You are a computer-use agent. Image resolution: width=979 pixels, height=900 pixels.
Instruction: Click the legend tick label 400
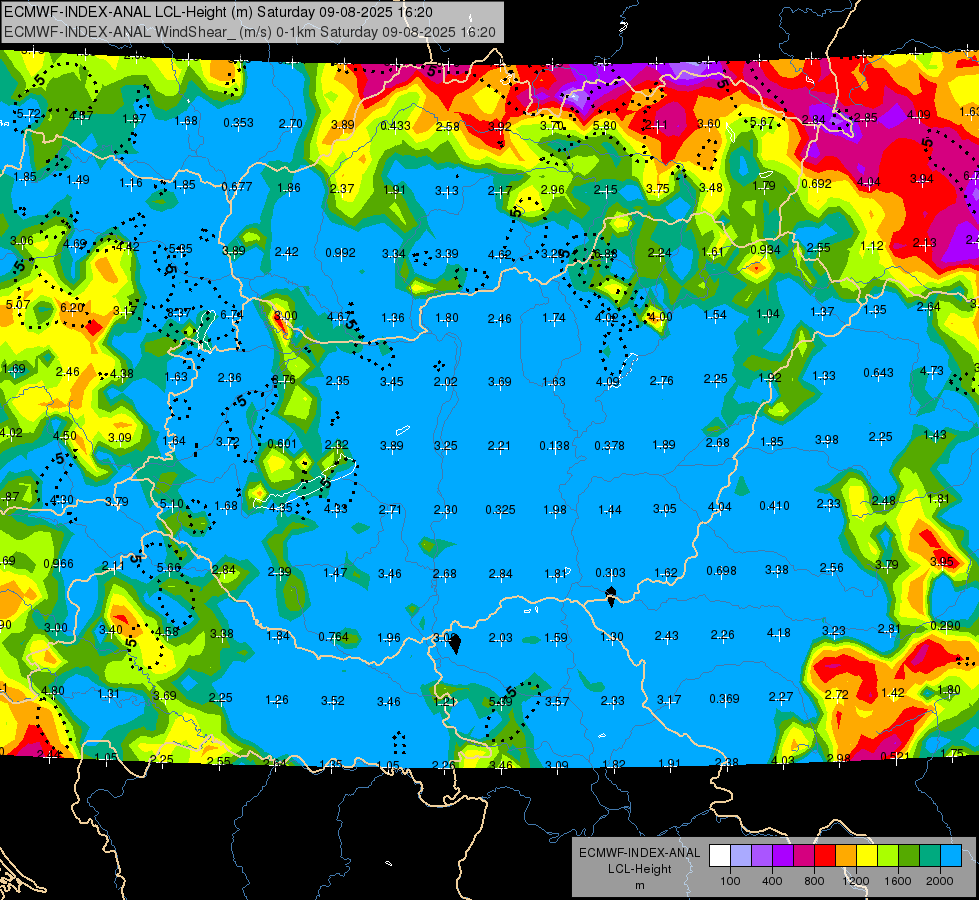(772, 881)
